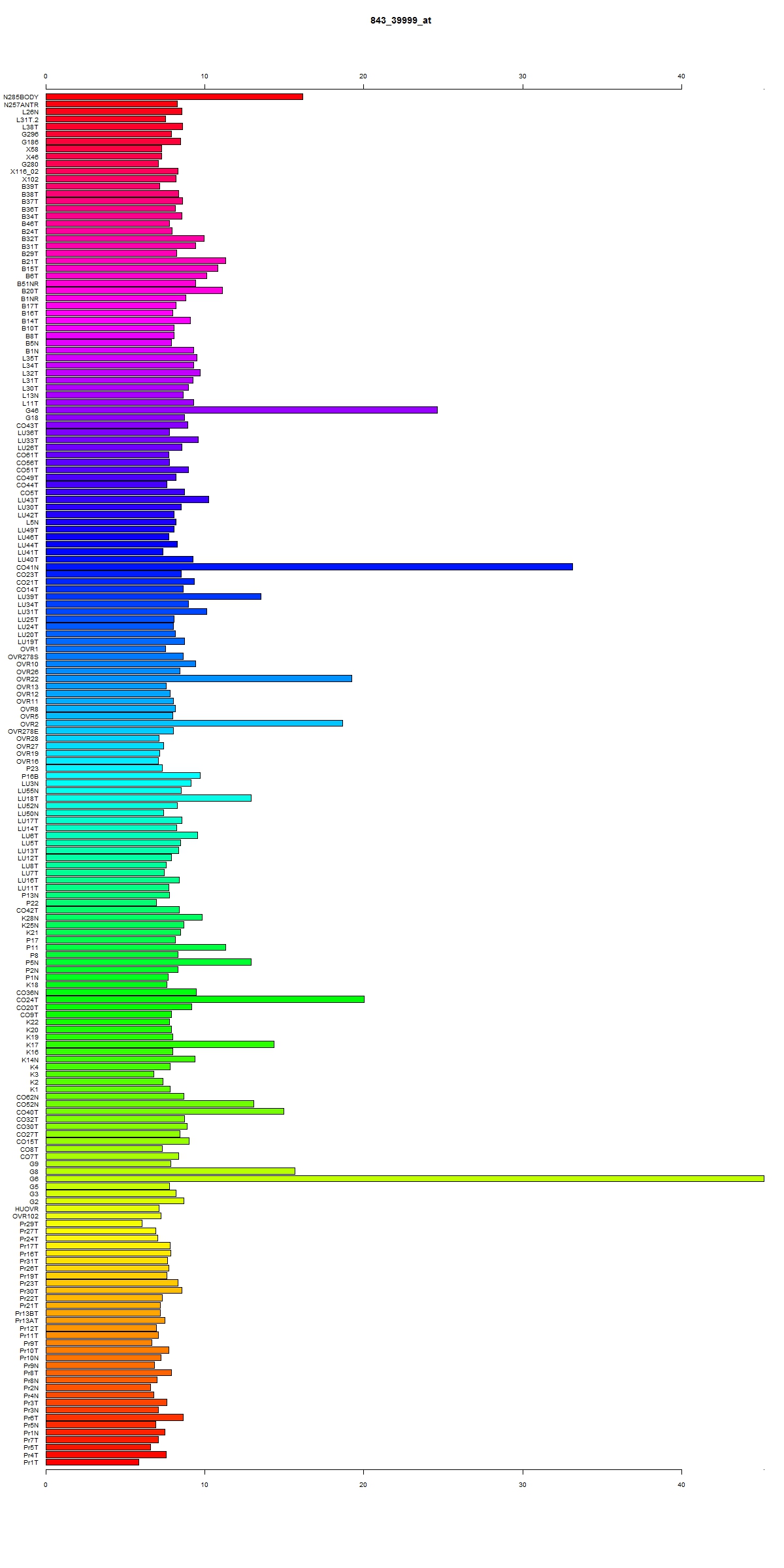
Task: Click the 'CO40T' sample label
Action: tap(27, 1112)
